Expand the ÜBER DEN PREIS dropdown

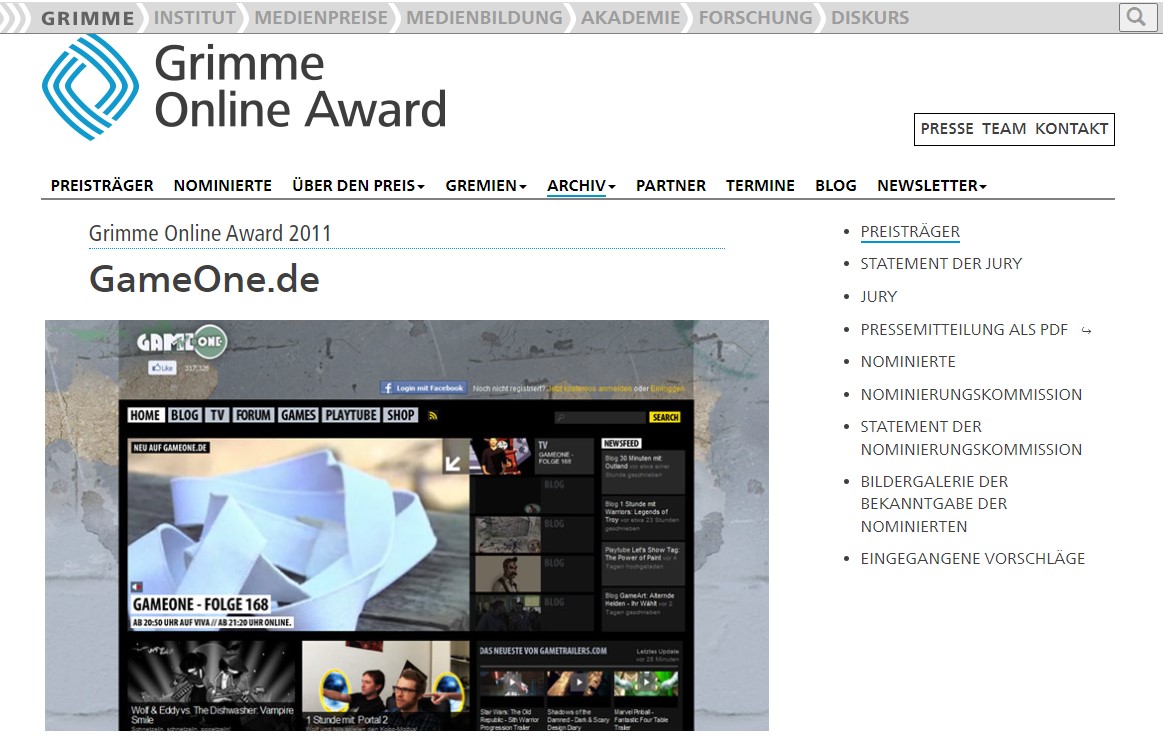[x=358, y=185]
